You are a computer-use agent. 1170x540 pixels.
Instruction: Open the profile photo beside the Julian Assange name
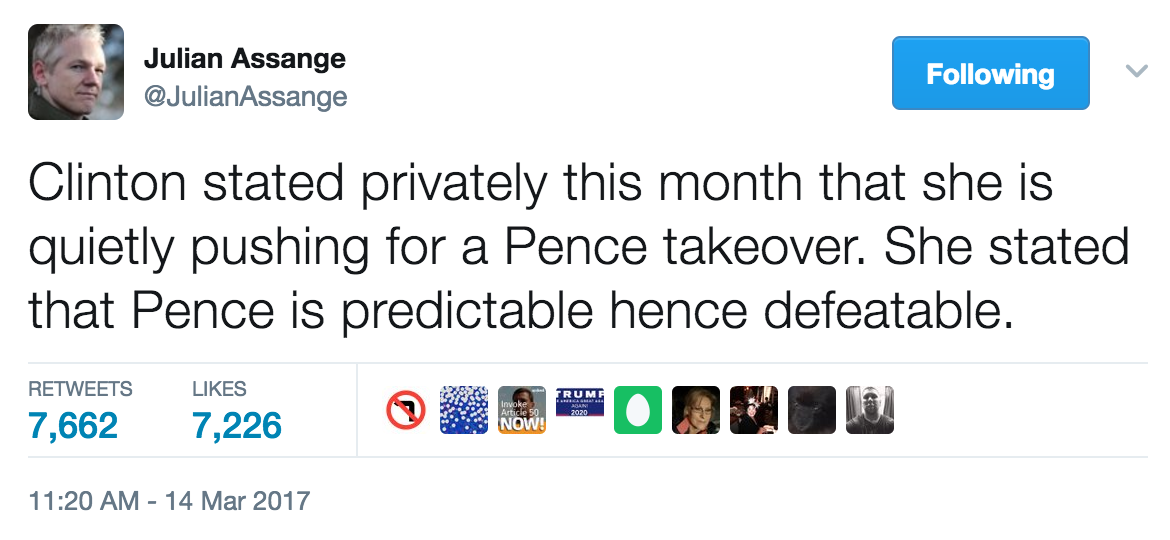(x=76, y=72)
